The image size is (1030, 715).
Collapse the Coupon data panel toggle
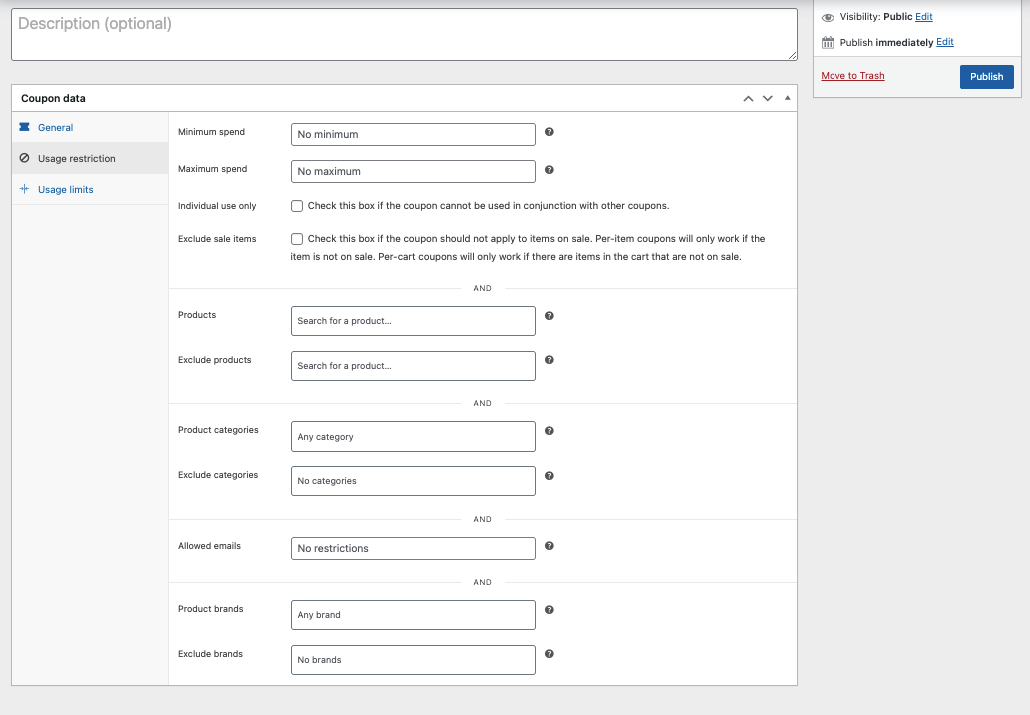point(787,98)
